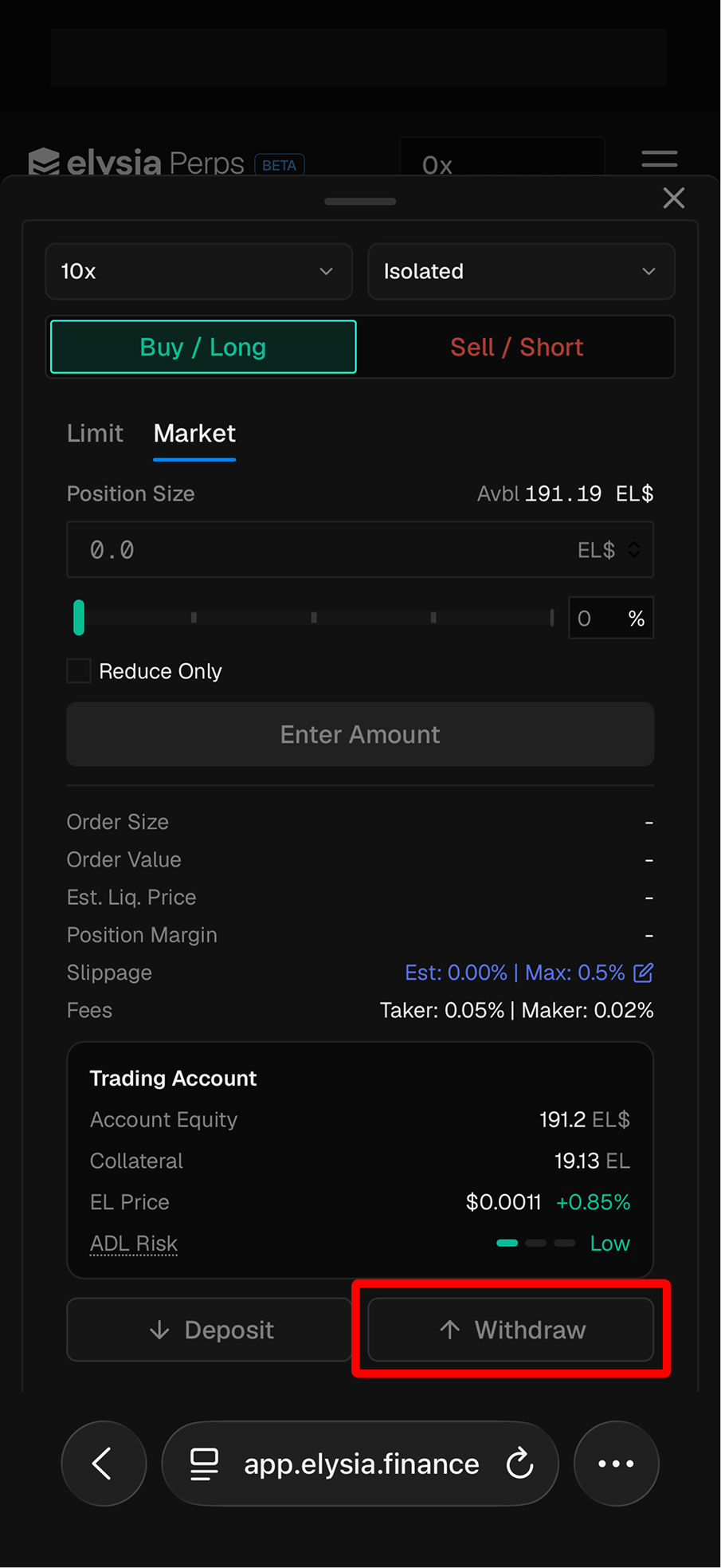This screenshot has height=1568, width=721.
Task: Click the Account Equity 191.2 EL$ value
Action: coord(585,1119)
